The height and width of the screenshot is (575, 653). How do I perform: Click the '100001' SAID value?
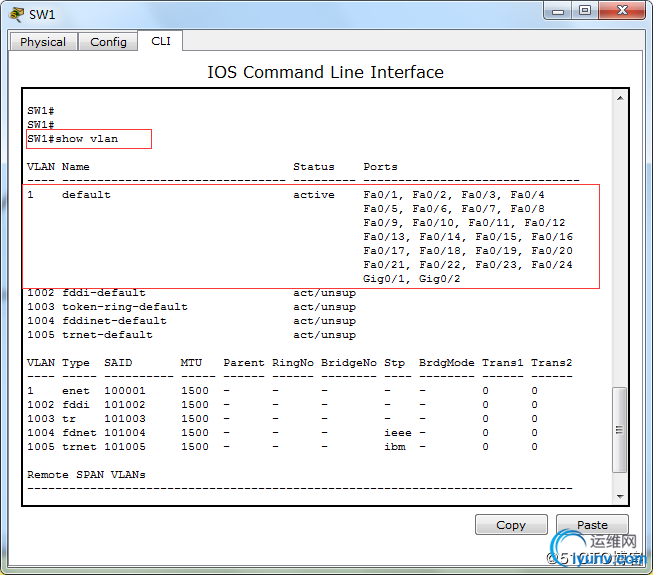coord(125,391)
